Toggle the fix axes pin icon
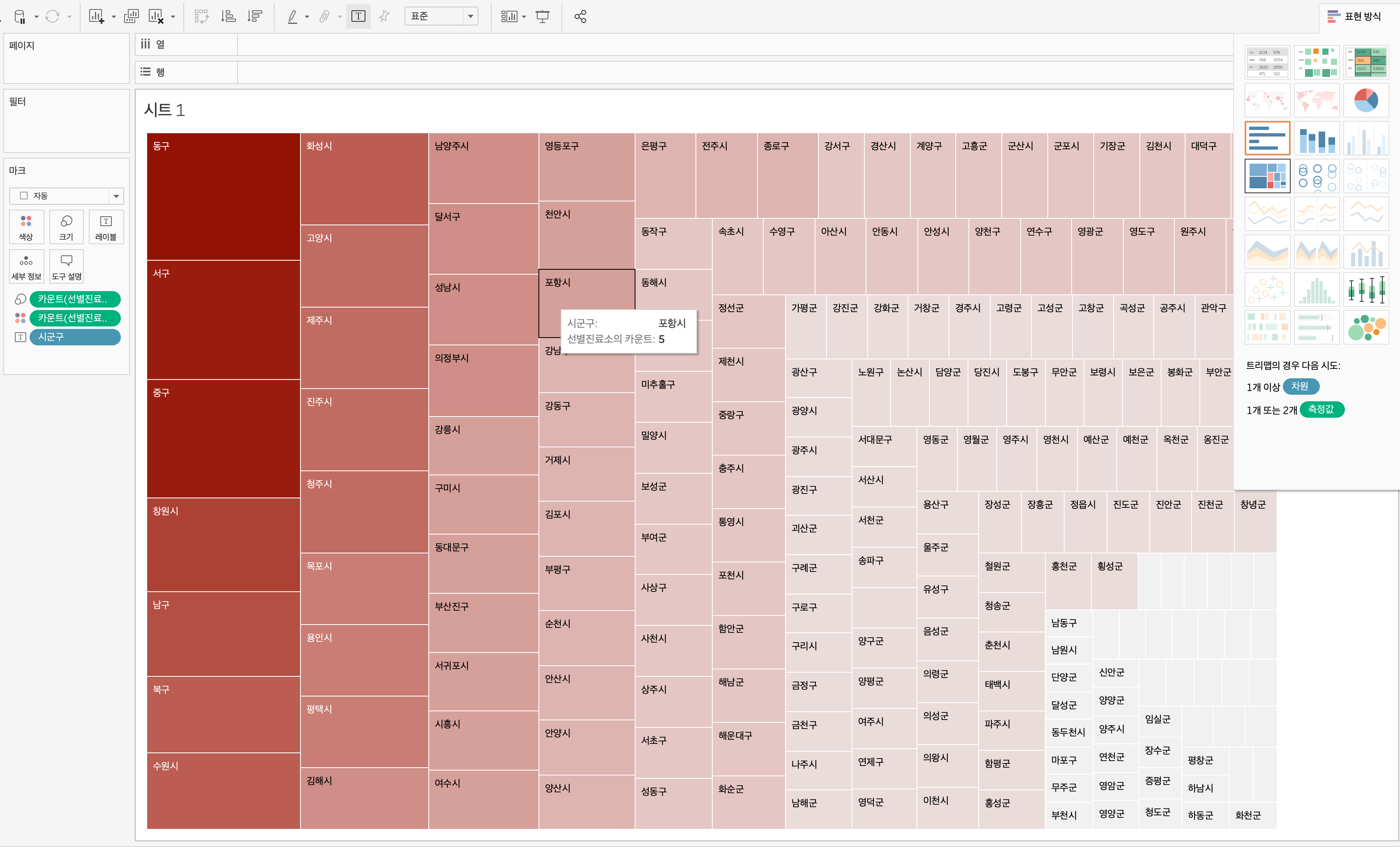This screenshot has height=847, width=1400. click(385, 16)
